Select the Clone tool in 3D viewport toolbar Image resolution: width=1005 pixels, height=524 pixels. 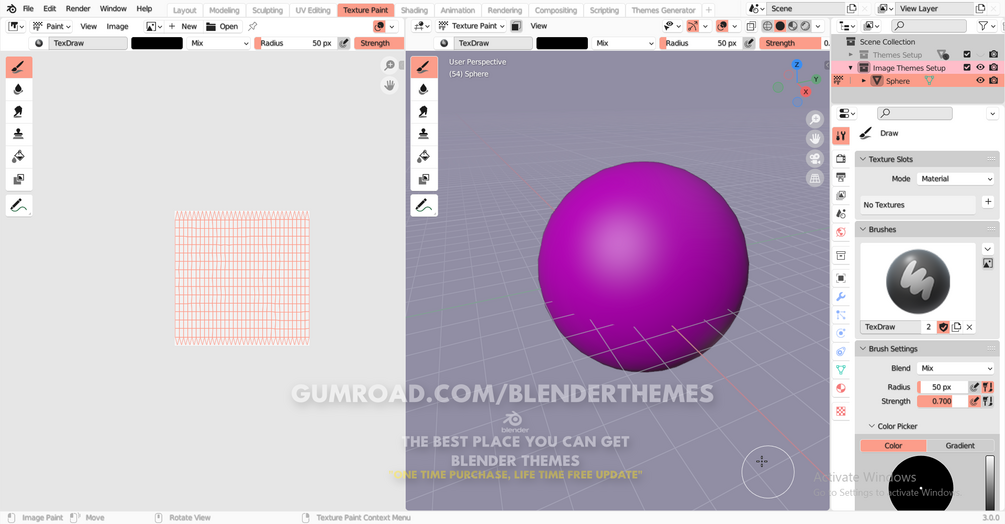[424, 134]
